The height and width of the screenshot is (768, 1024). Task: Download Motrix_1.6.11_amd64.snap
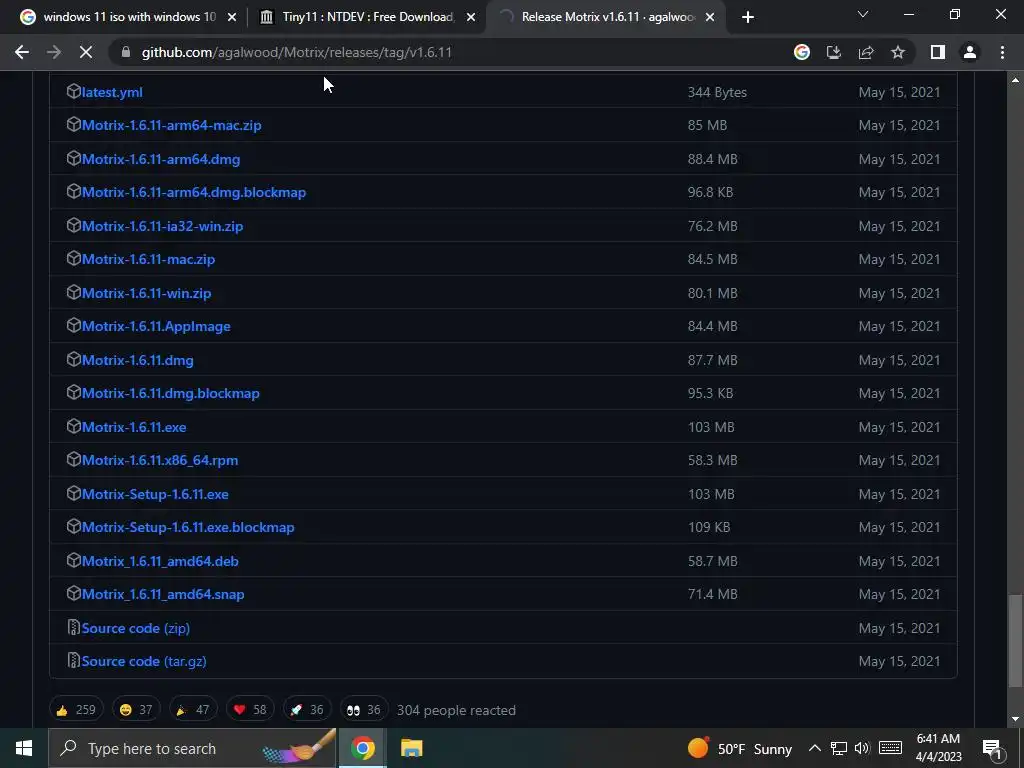point(163,594)
